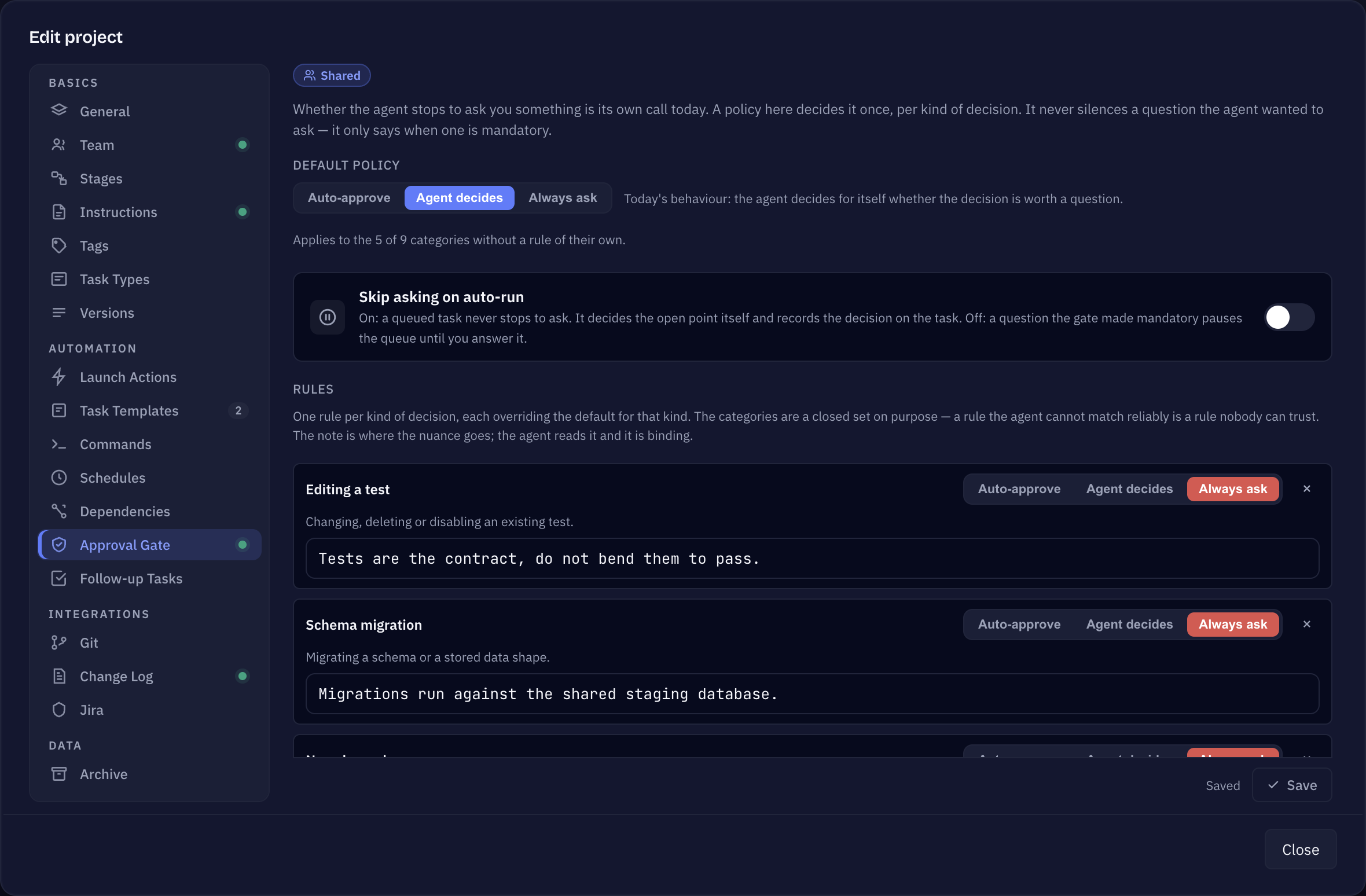Select the Task Templates icon
1366x896 pixels.
[59, 410]
